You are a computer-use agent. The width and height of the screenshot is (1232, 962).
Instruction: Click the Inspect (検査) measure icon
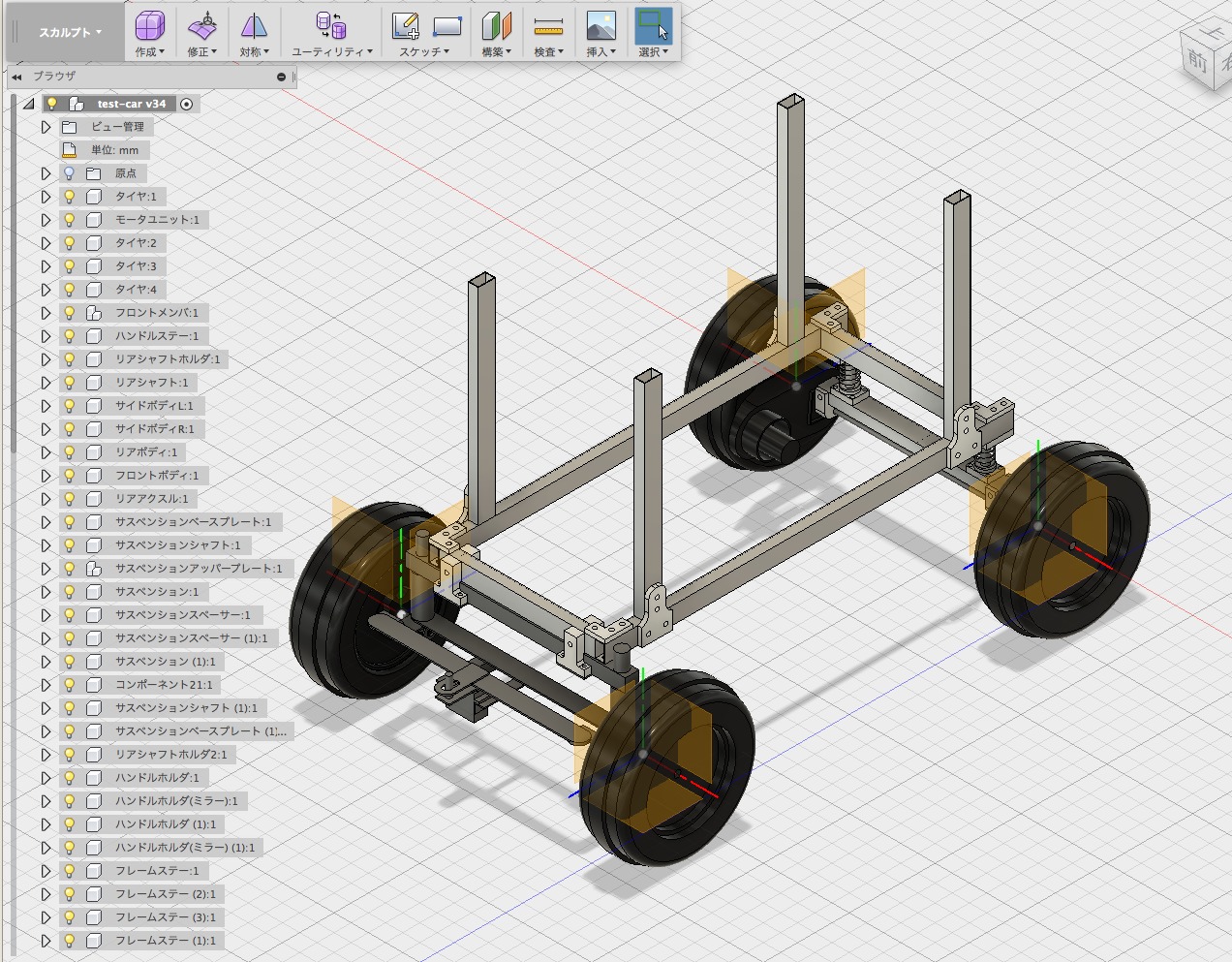(548, 27)
